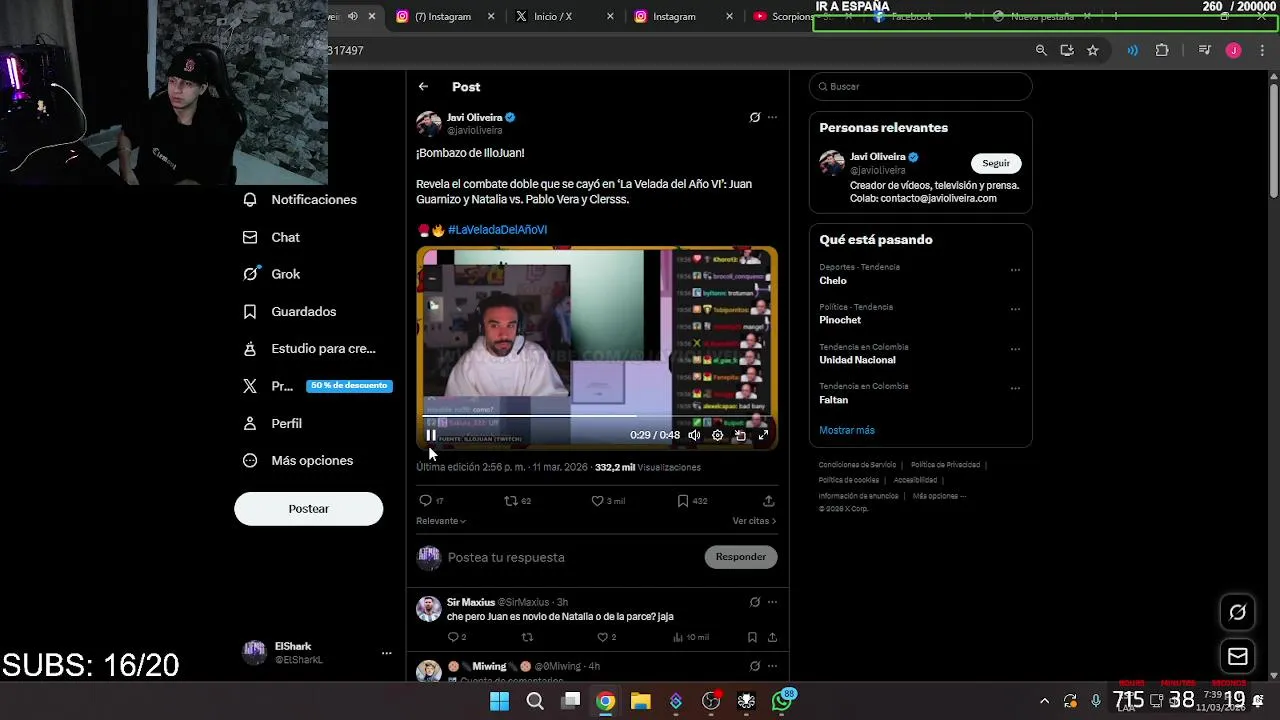Open taskbar Search icon
The image size is (1280, 720).
click(x=535, y=701)
